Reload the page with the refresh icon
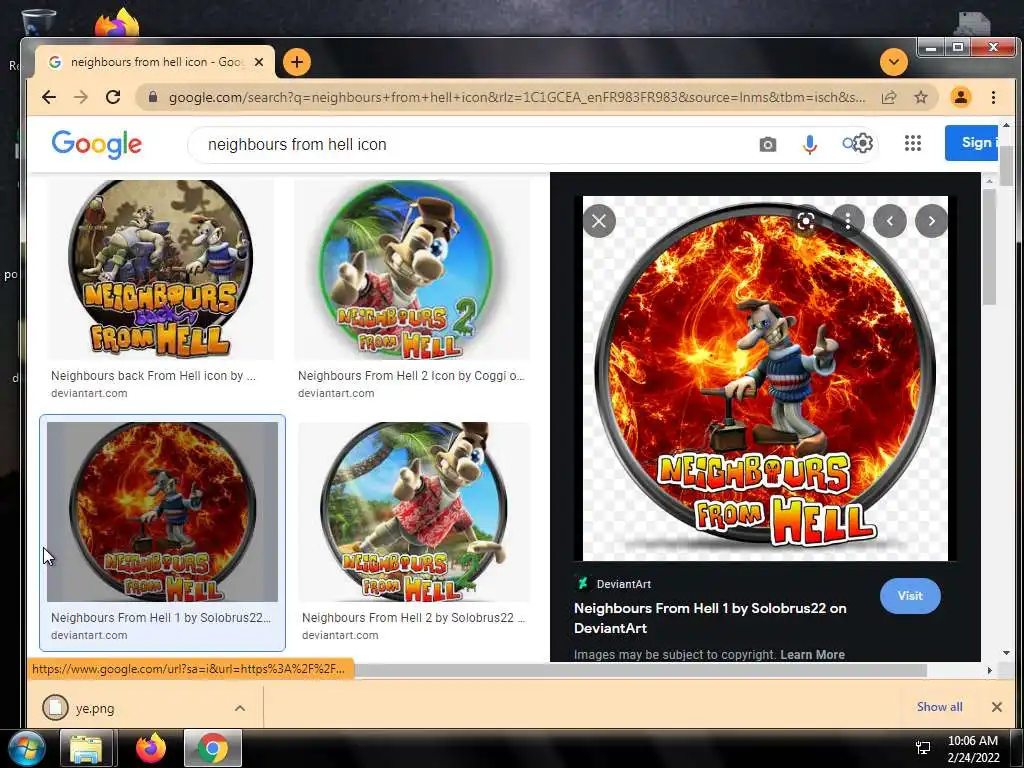 tap(113, 97)
